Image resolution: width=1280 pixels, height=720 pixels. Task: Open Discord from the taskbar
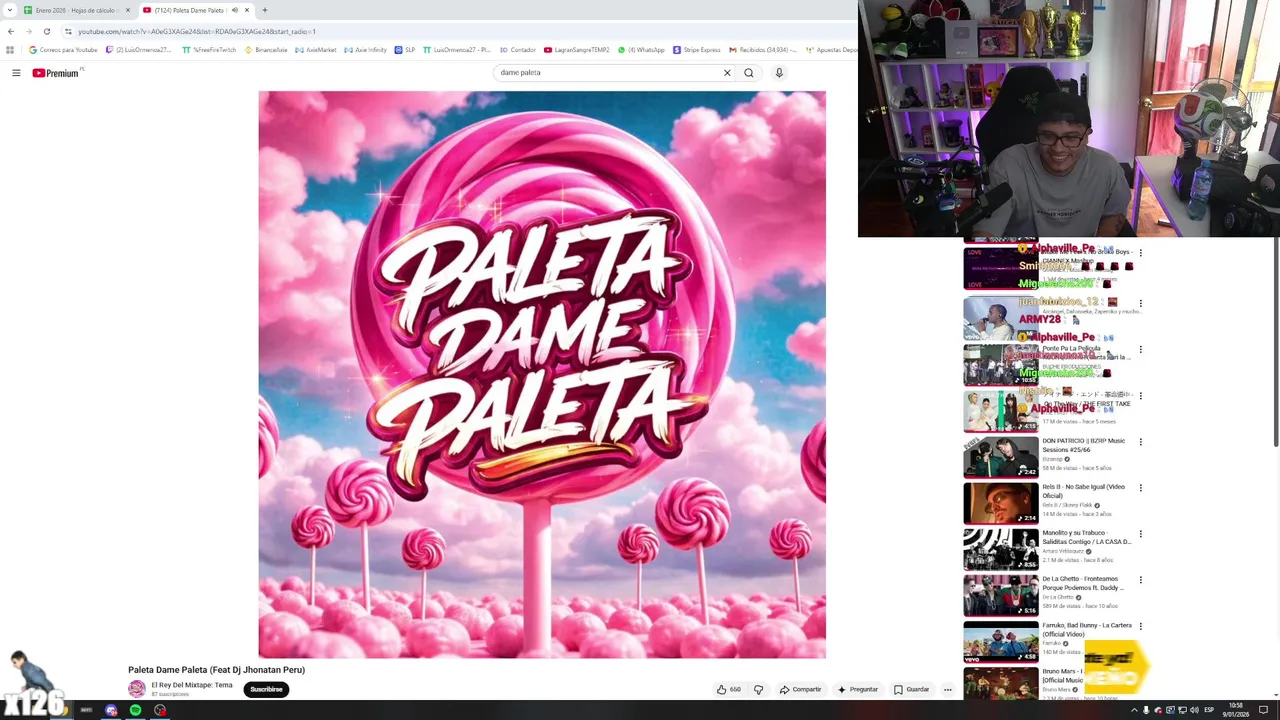click(x=111, y=710)
